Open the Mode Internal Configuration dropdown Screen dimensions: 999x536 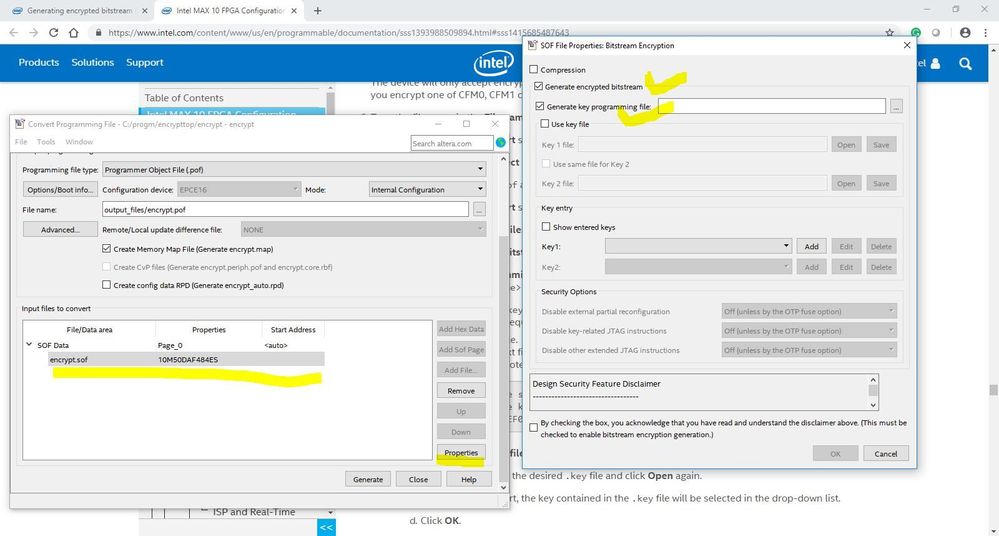click(x=428, y=189)
